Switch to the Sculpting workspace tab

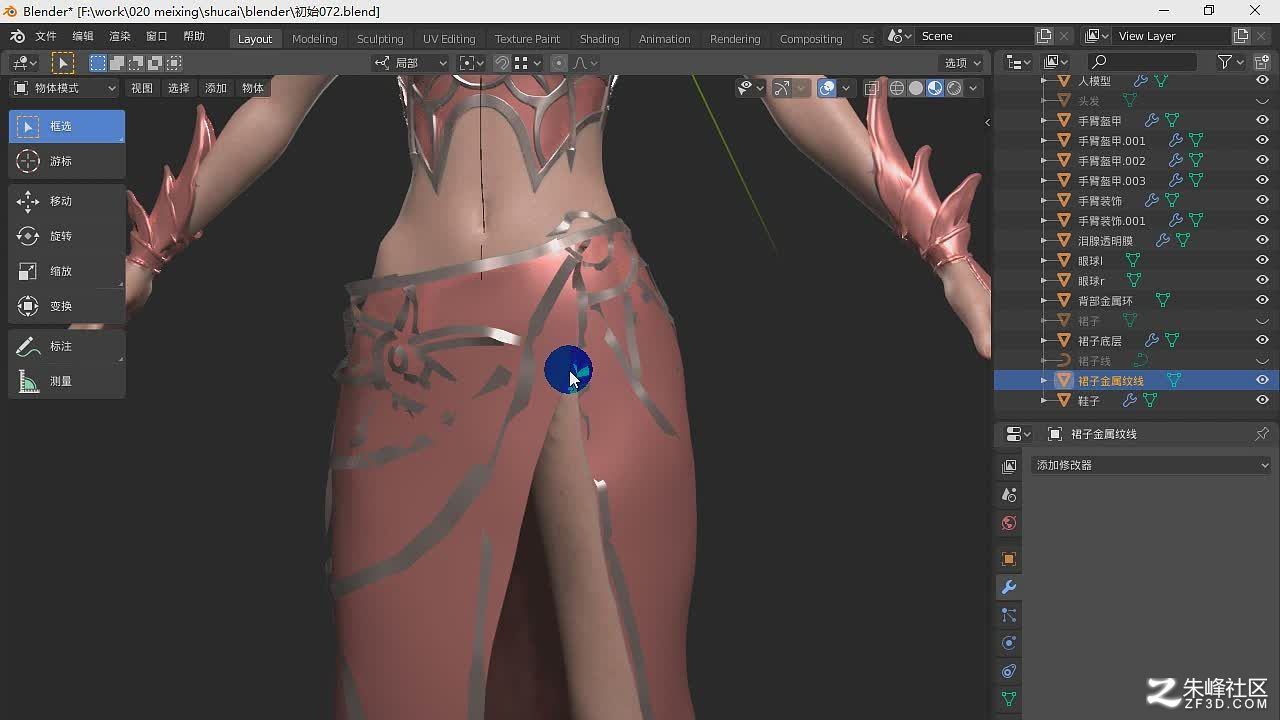click(x=380, y=39)
